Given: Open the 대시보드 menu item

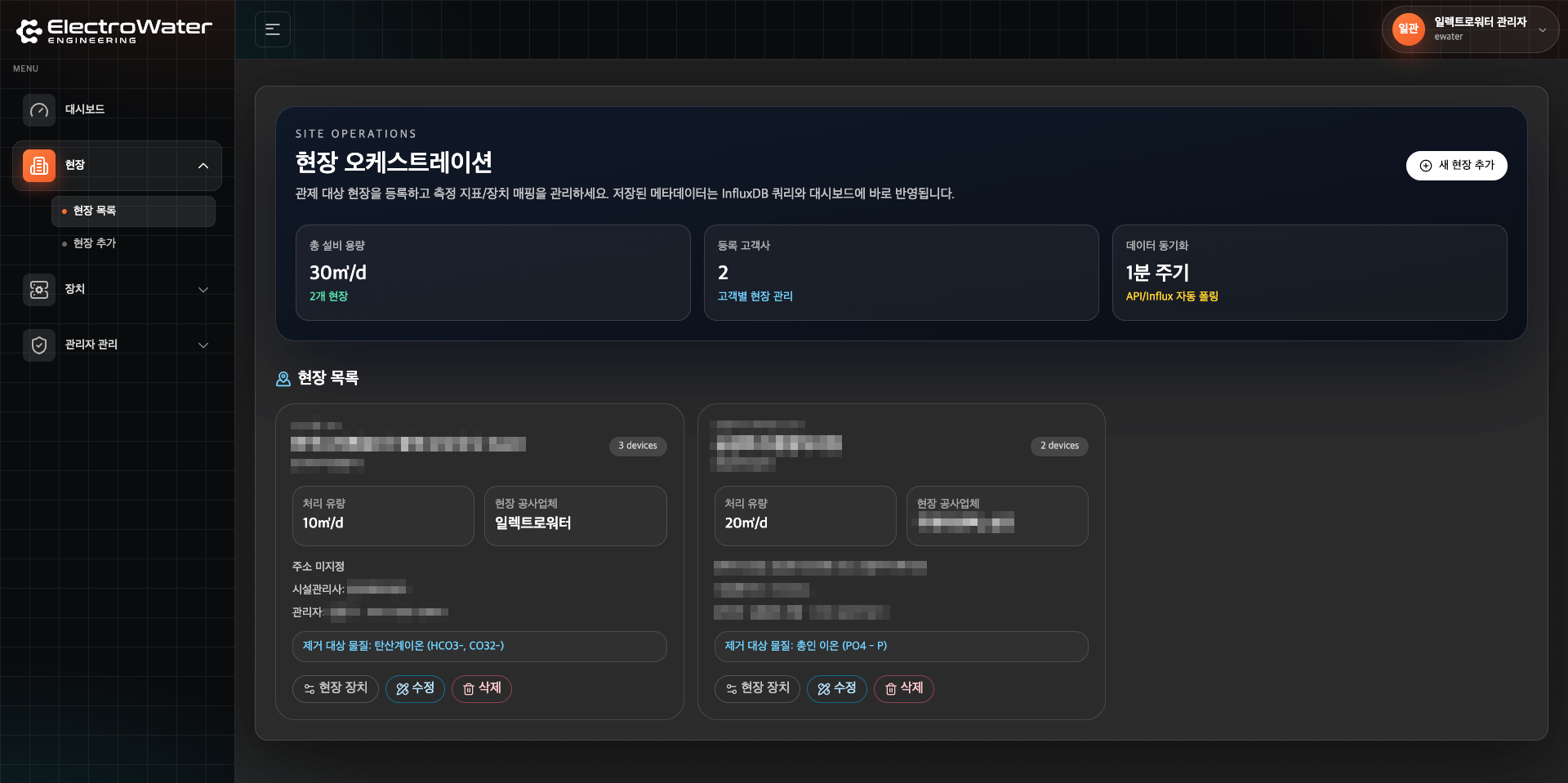Looking at the screenshot, I should (x=85, y=109).
